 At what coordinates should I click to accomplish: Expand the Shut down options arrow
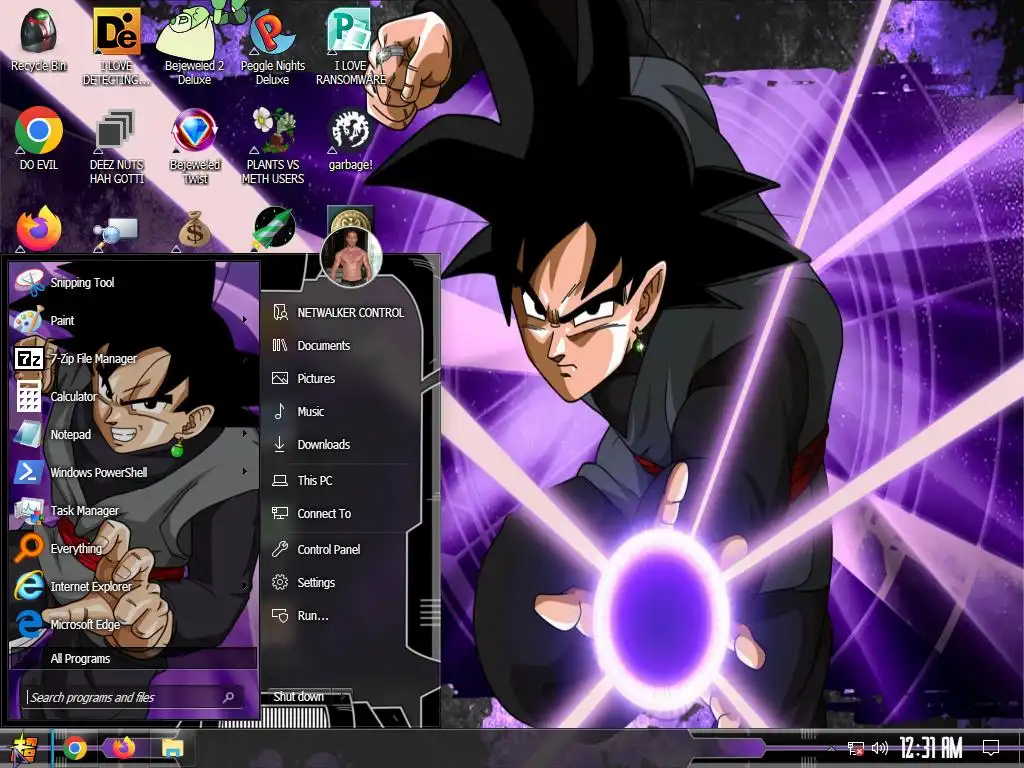[x=344, y=697]
